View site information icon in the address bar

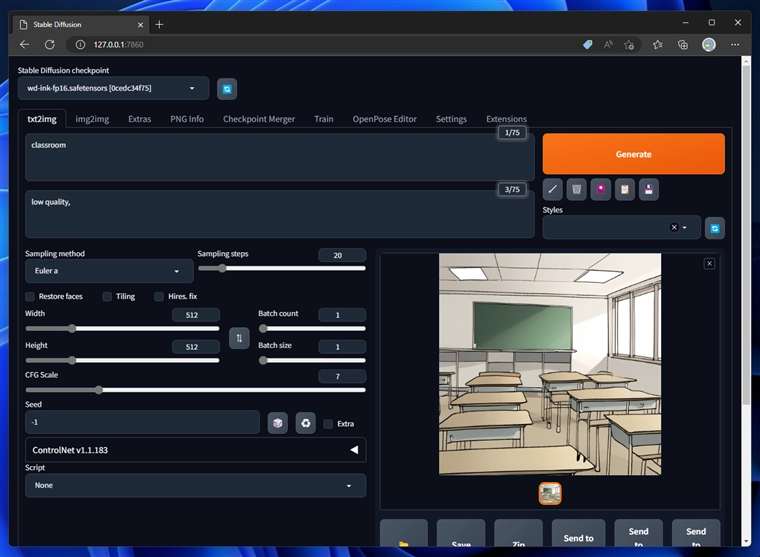coord(80,45)
